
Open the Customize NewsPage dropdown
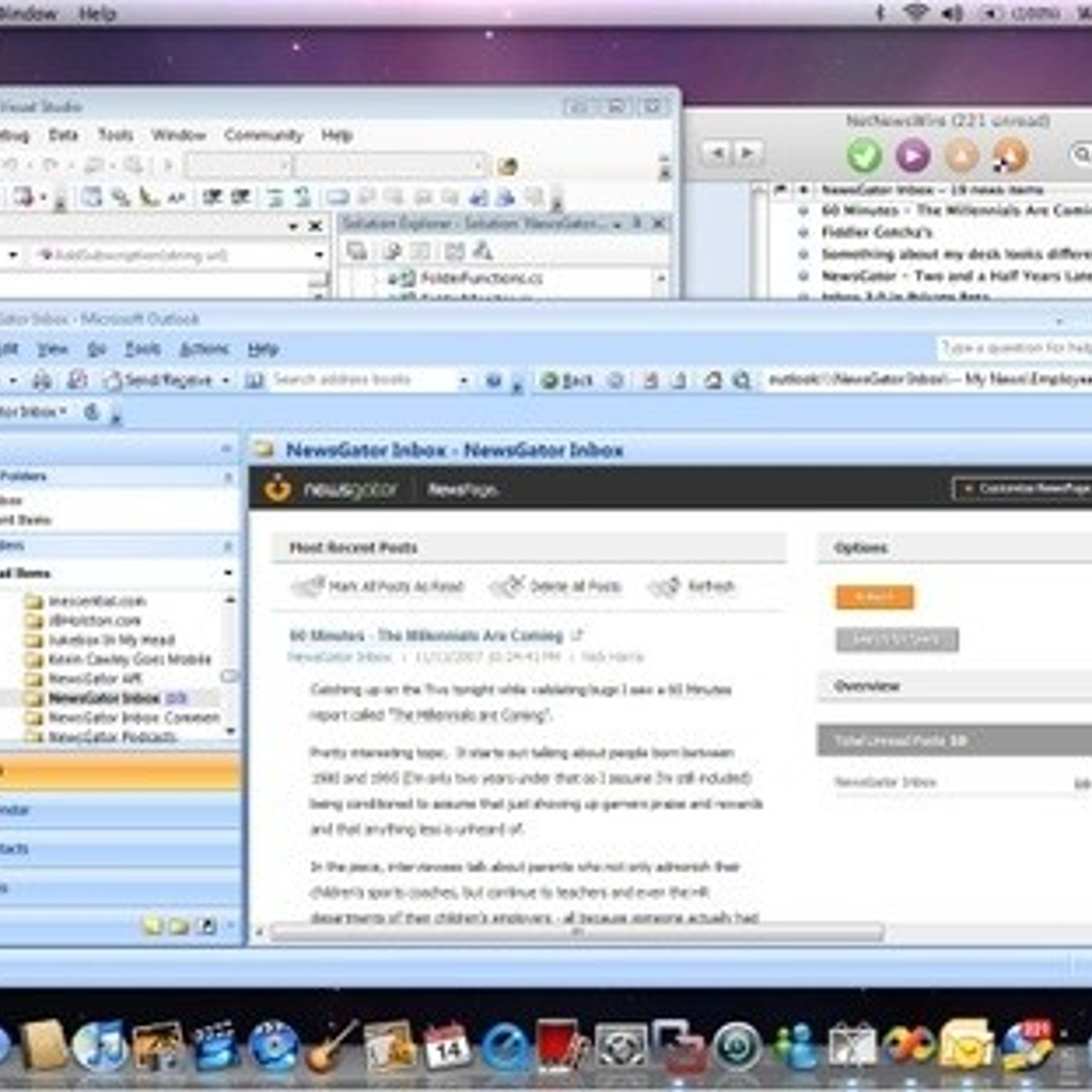(1023, 489)
